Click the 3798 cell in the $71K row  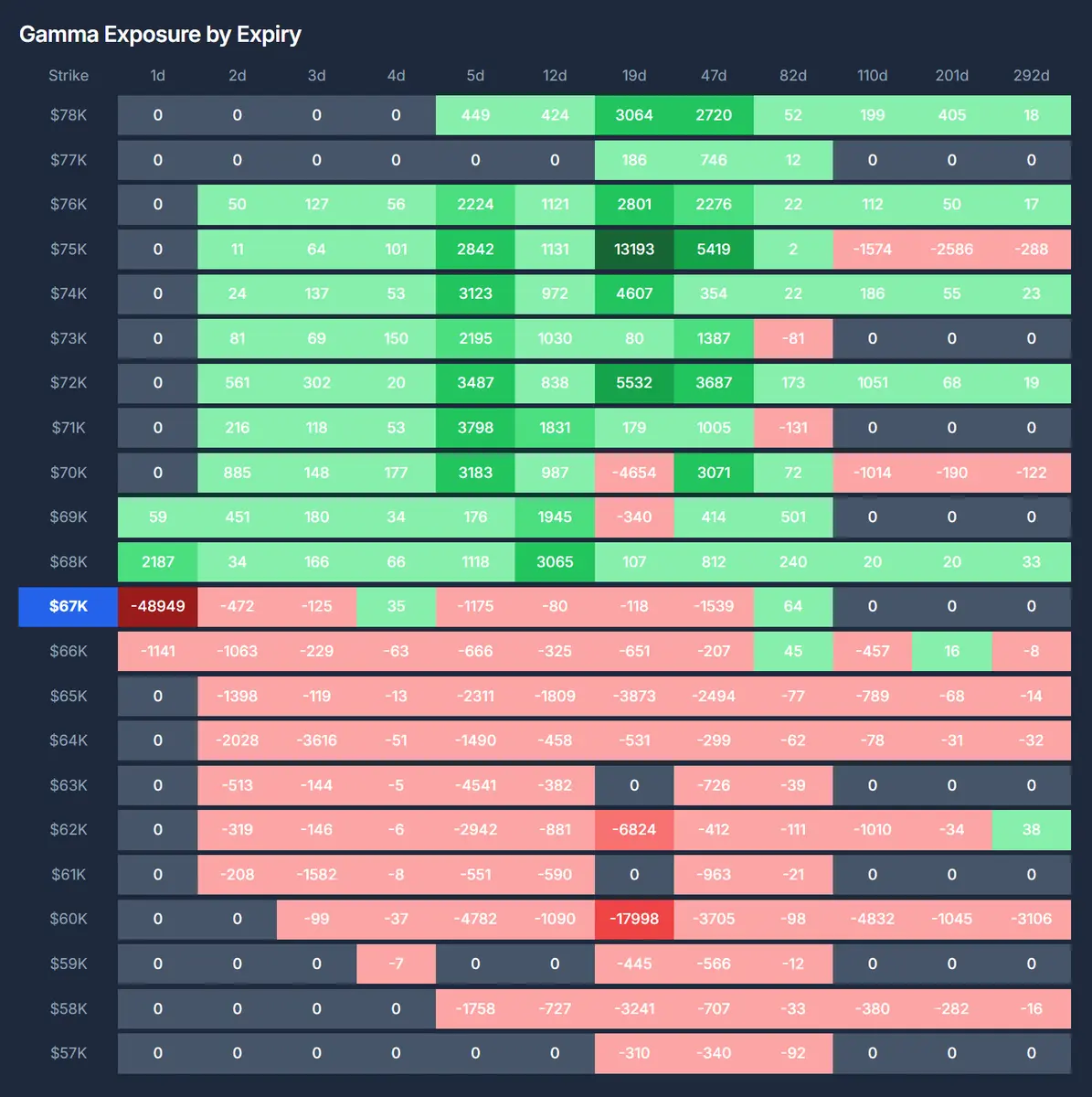[x=475, y=428]
